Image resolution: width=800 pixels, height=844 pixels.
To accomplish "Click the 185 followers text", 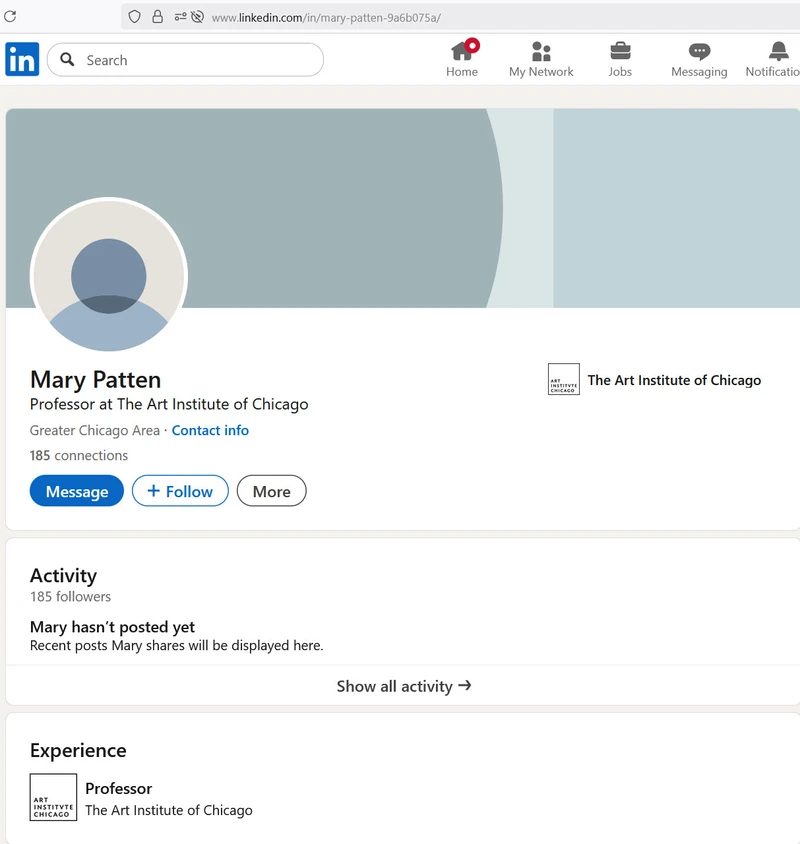I will pyautogui.click(x=71, y=596).
